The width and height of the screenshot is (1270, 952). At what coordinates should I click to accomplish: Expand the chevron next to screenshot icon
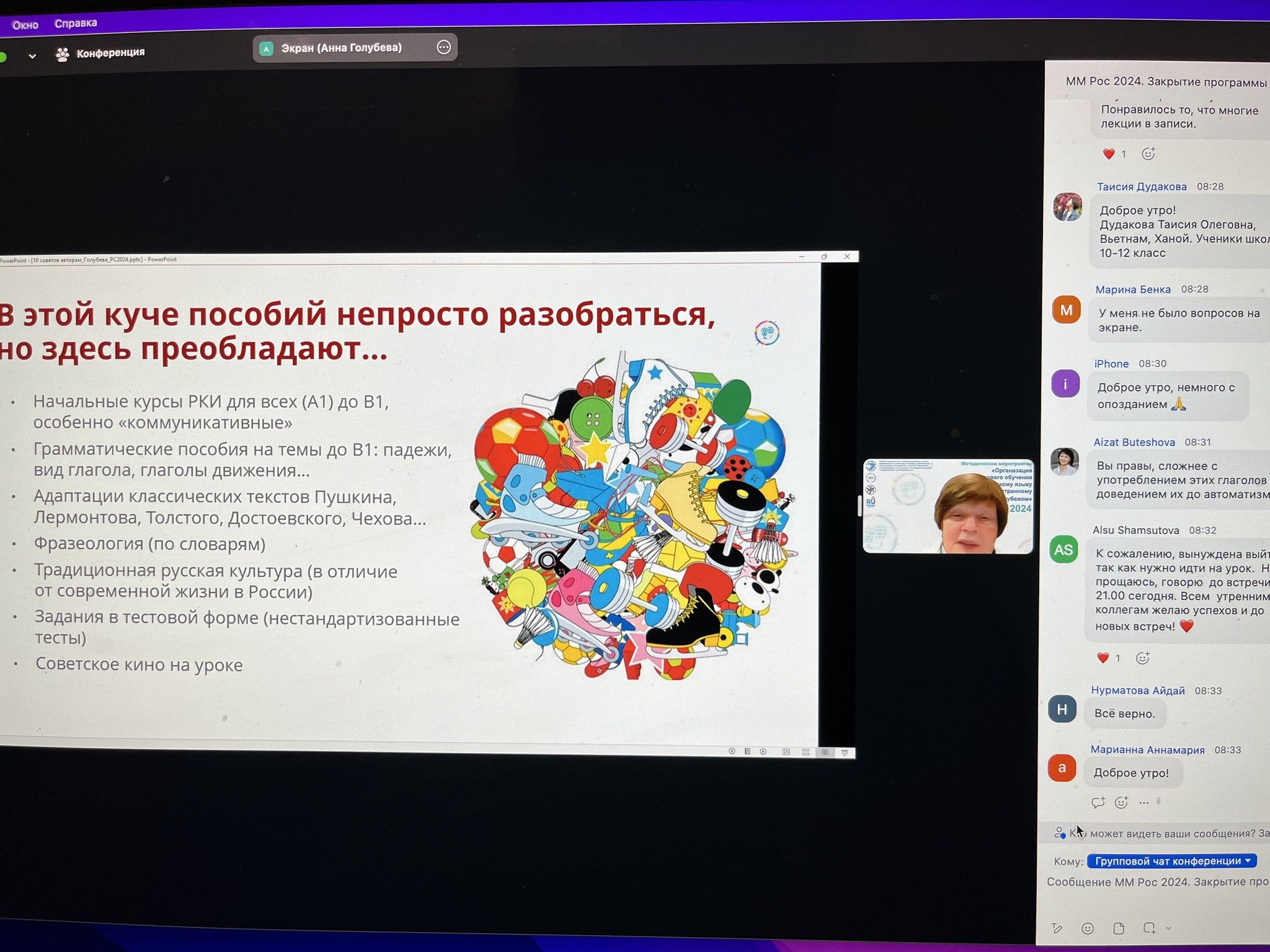[1169, 928]
